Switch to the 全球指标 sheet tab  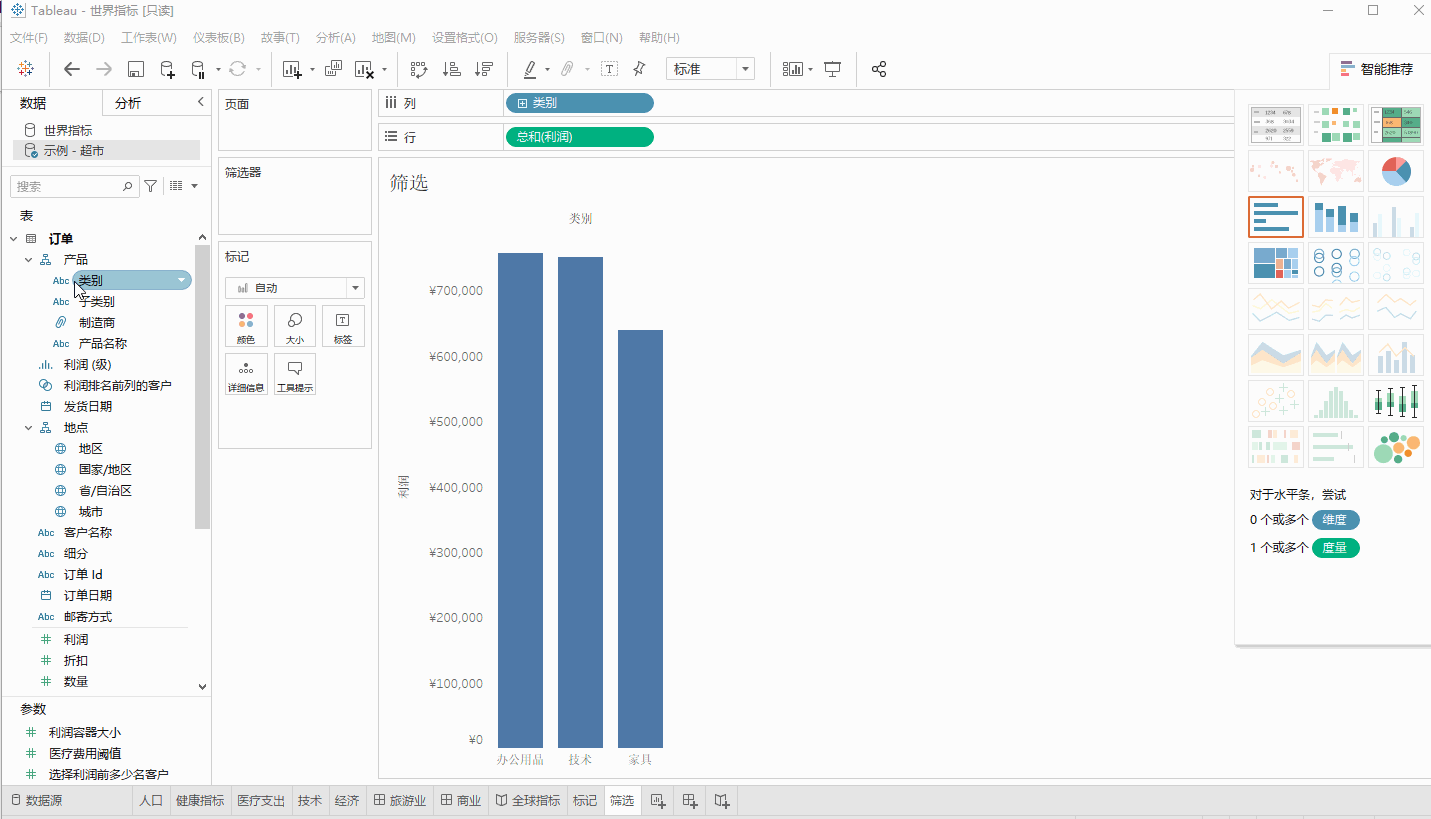(528, 801)
